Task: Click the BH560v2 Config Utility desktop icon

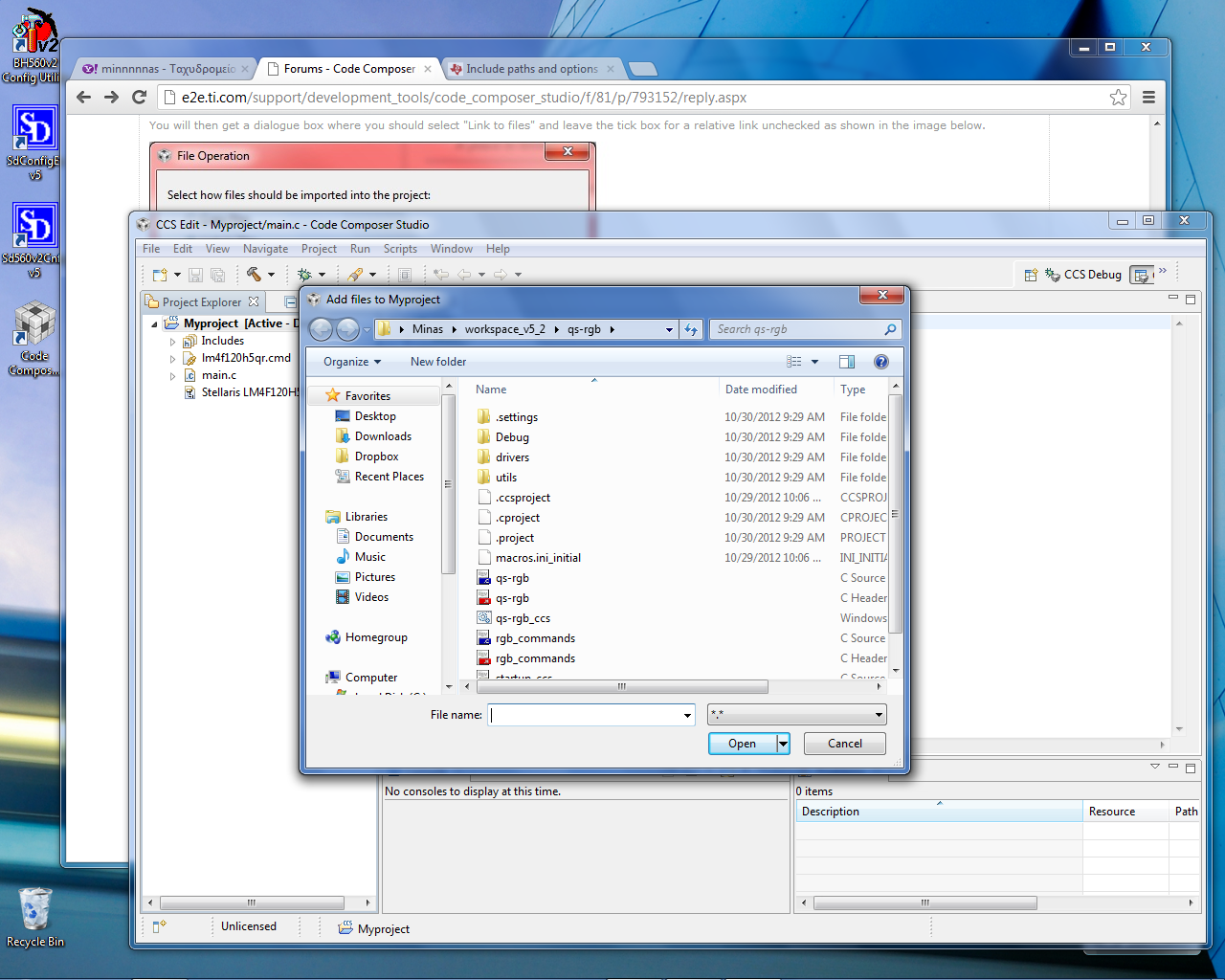Action: [34, 46]
